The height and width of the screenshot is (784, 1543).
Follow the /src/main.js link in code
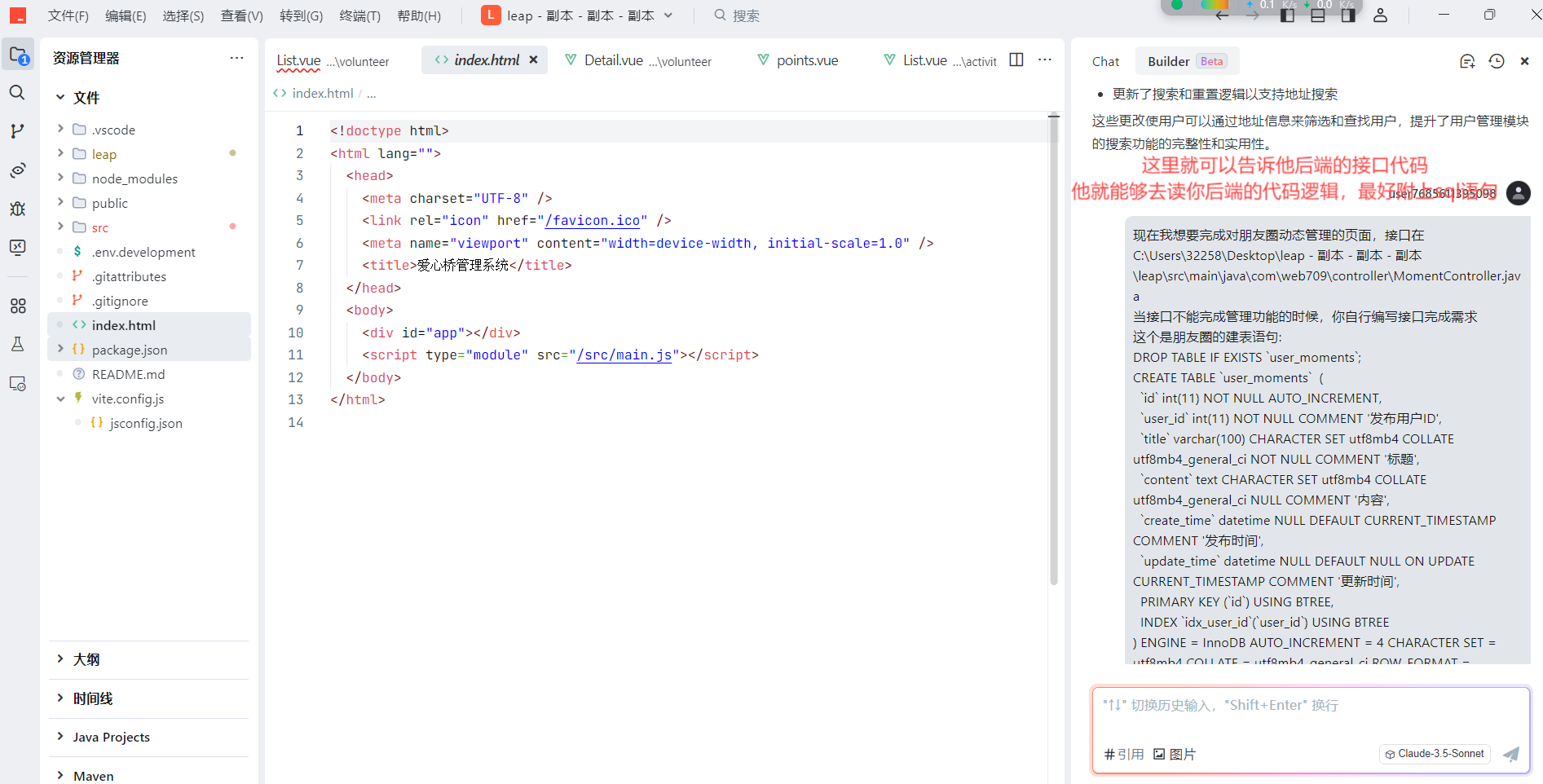tap(624, 355)
